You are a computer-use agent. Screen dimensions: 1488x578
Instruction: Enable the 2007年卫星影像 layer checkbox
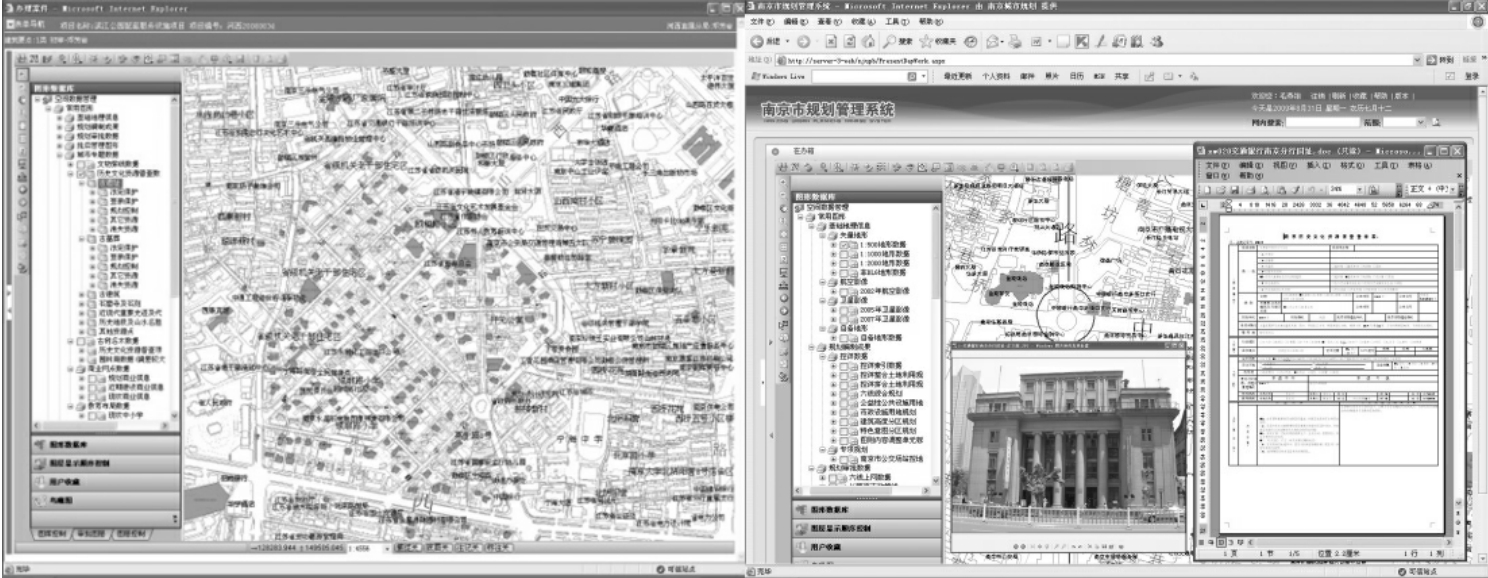[846, 319]
